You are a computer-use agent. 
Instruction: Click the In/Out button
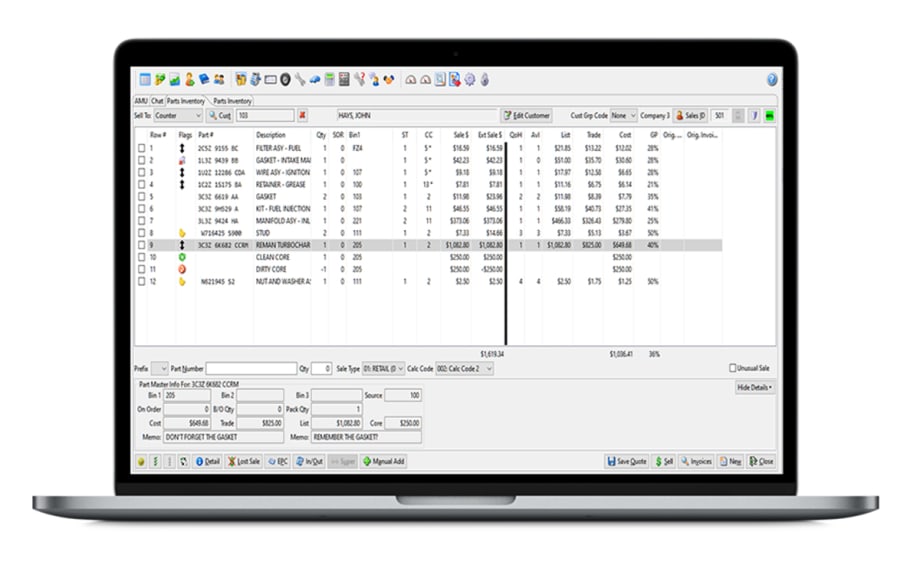tap(310, 462)
